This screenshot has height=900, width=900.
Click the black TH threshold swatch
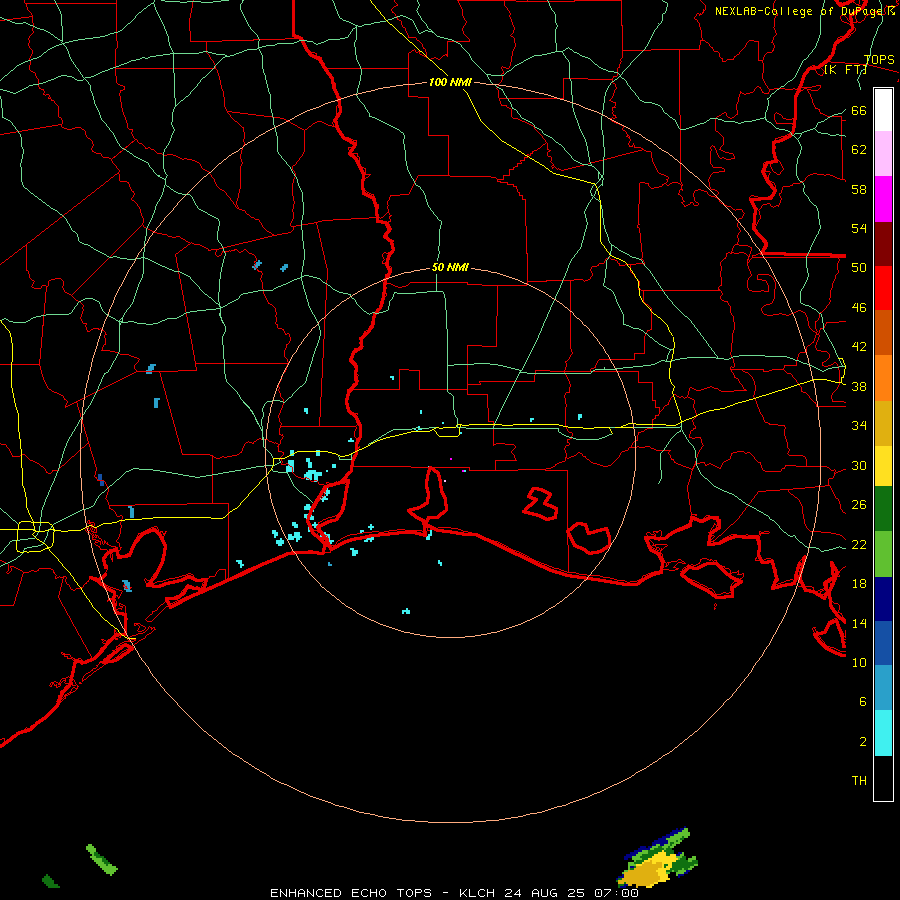pyautogui.click(x=883, y=778)
